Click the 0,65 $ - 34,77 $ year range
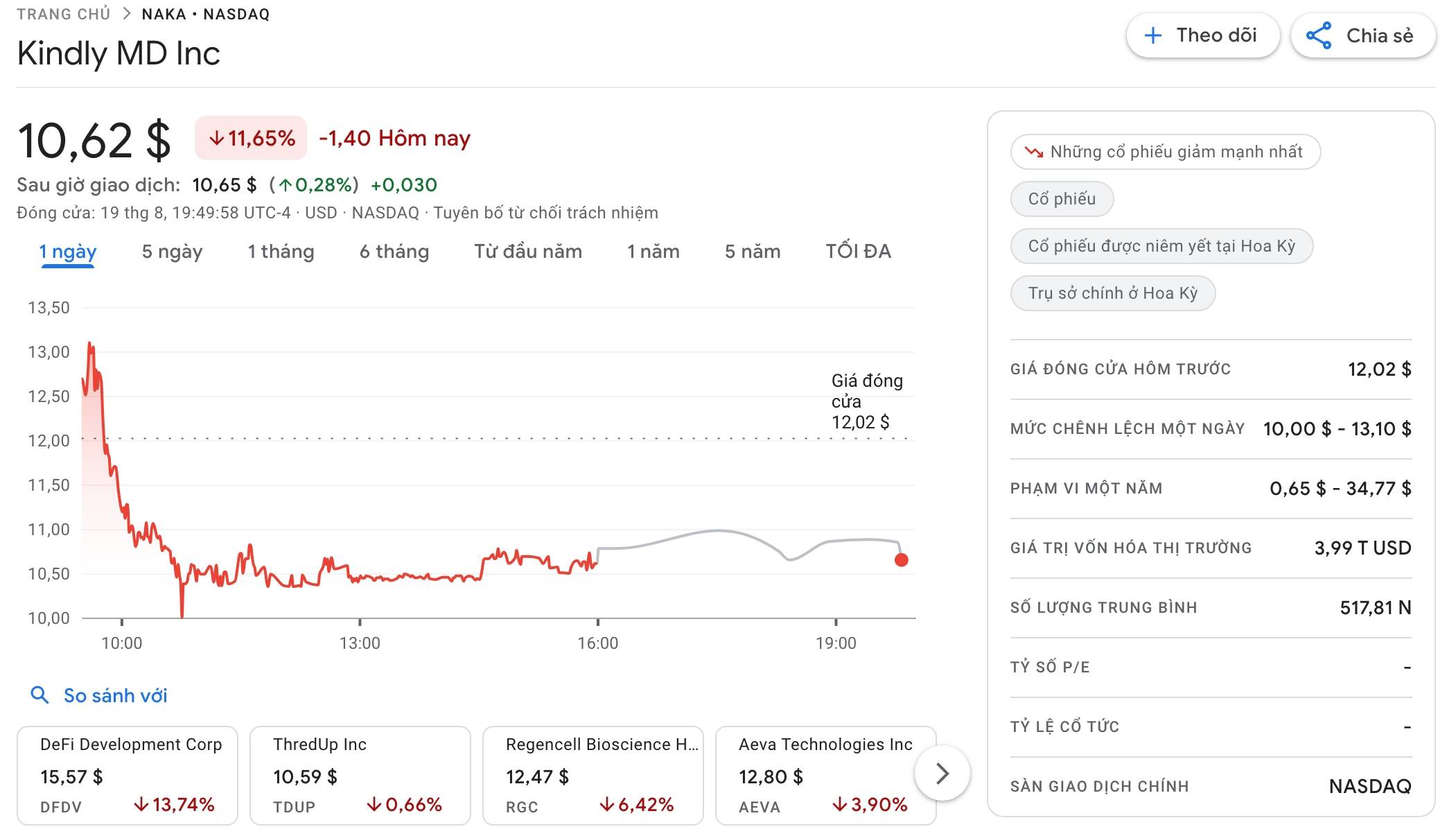The height and width of the screenshot is (836, 1456). (x=1340, y=488)
